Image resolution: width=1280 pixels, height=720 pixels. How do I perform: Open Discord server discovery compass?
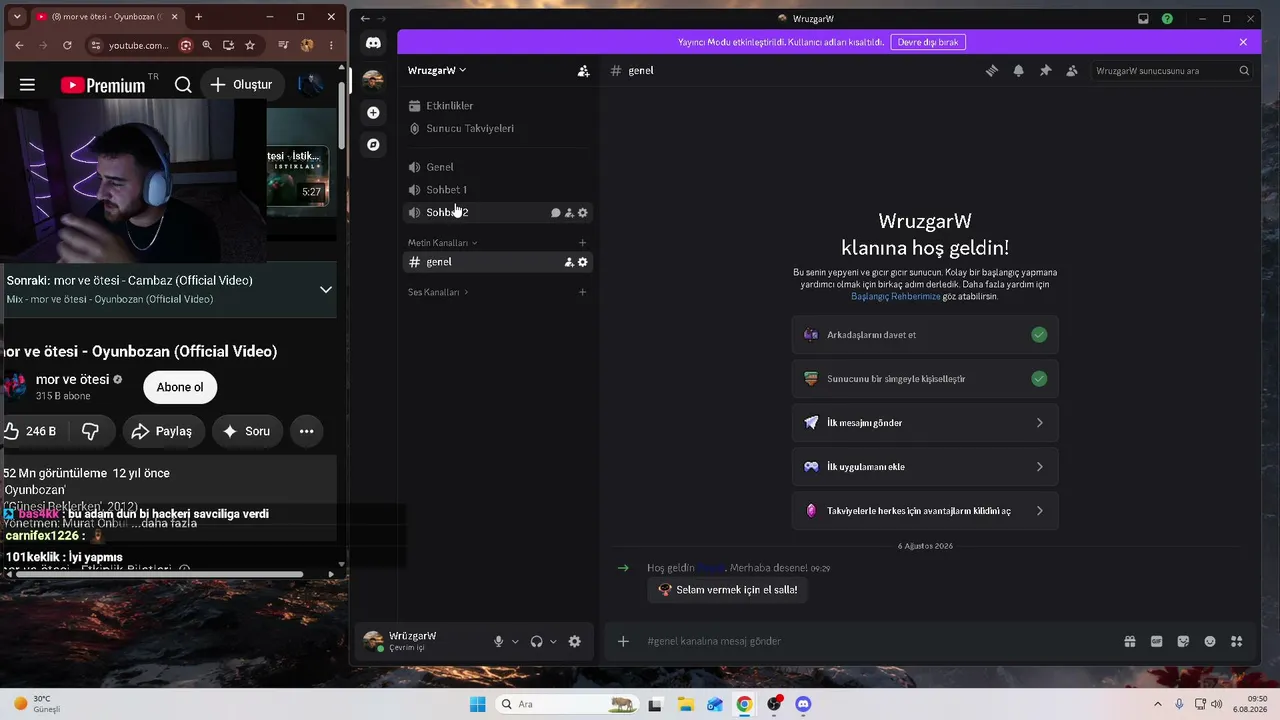coord(373,145)
